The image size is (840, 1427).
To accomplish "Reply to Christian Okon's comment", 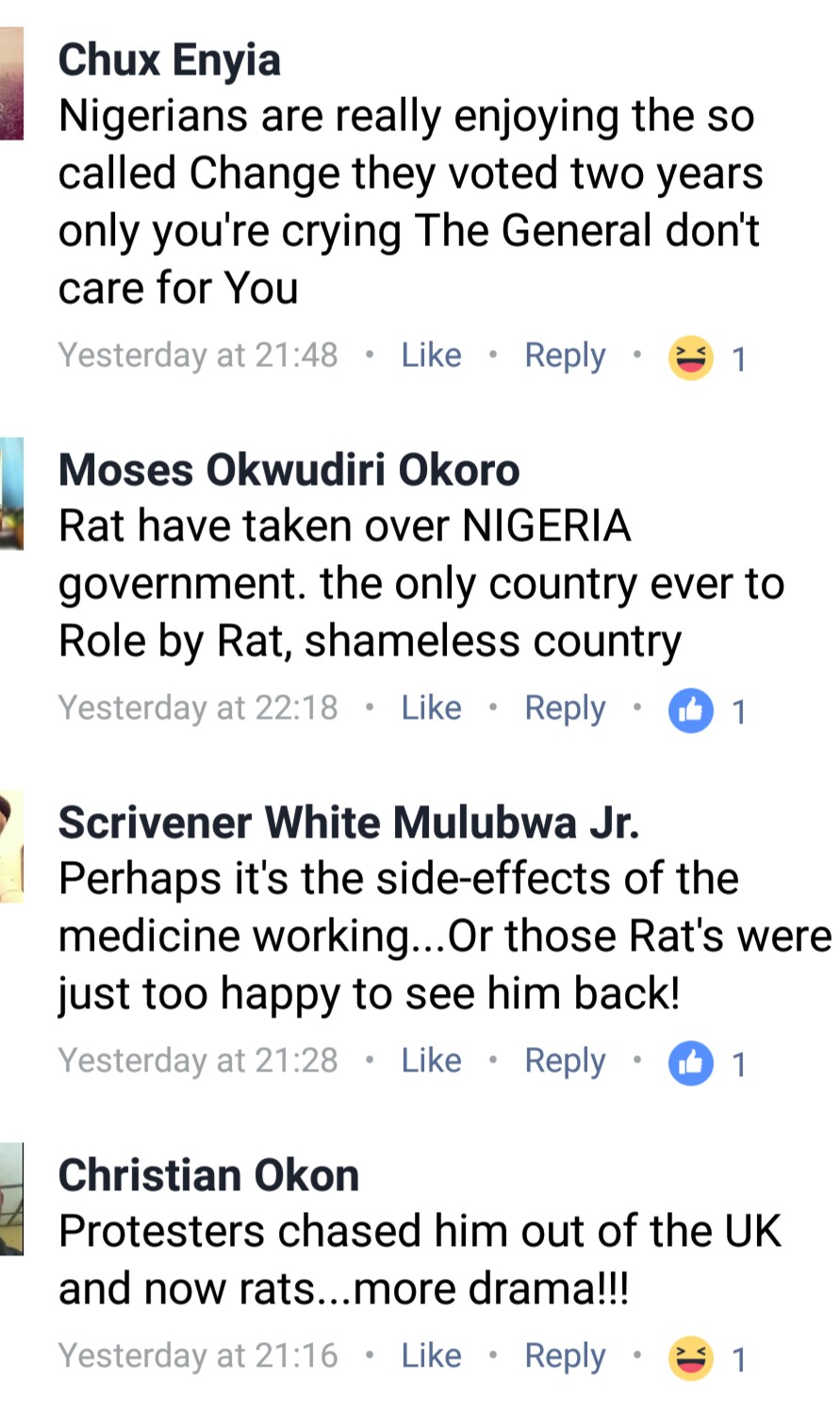I will 565,1356.
